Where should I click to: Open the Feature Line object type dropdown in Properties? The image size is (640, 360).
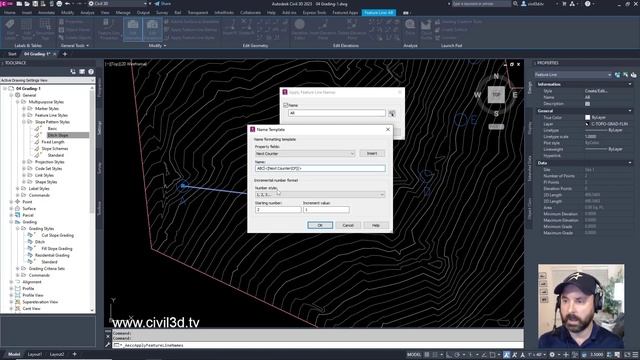(573, 75)
